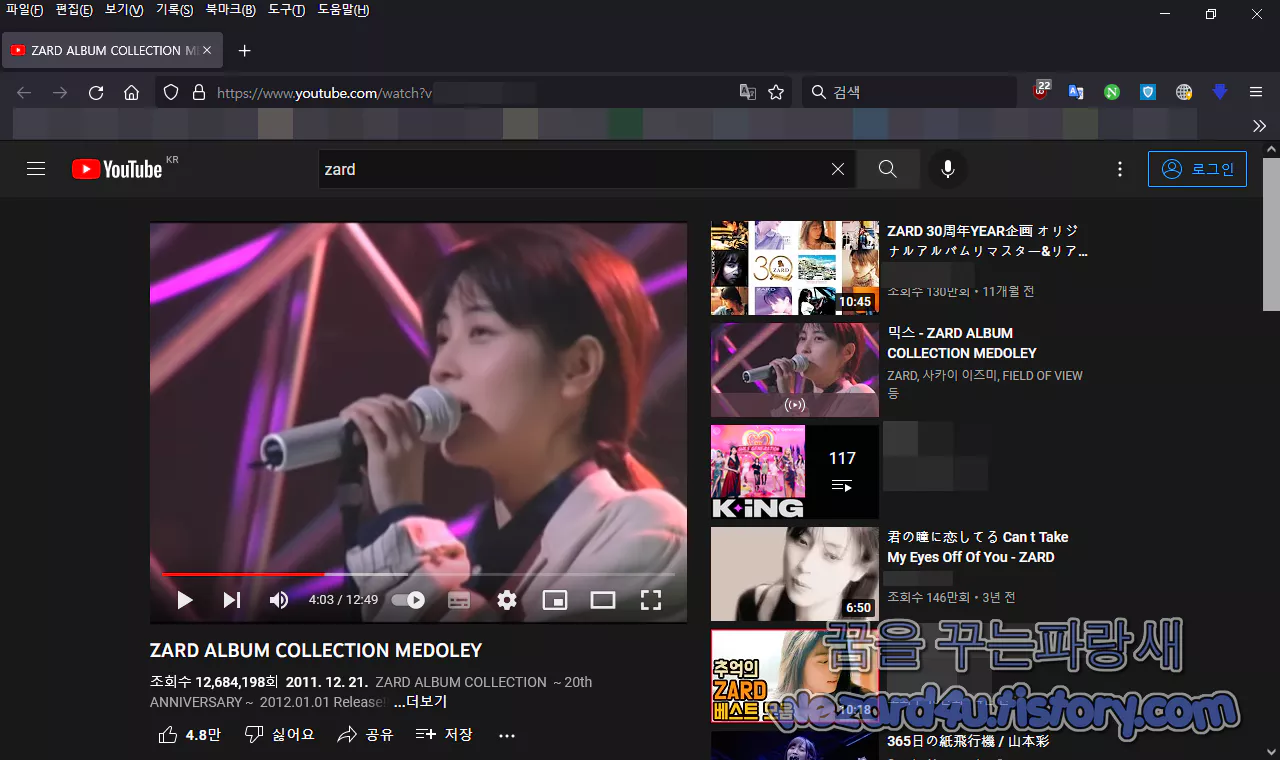Open 파일(F) menu
1280x760 pixels.
point(25,10)
